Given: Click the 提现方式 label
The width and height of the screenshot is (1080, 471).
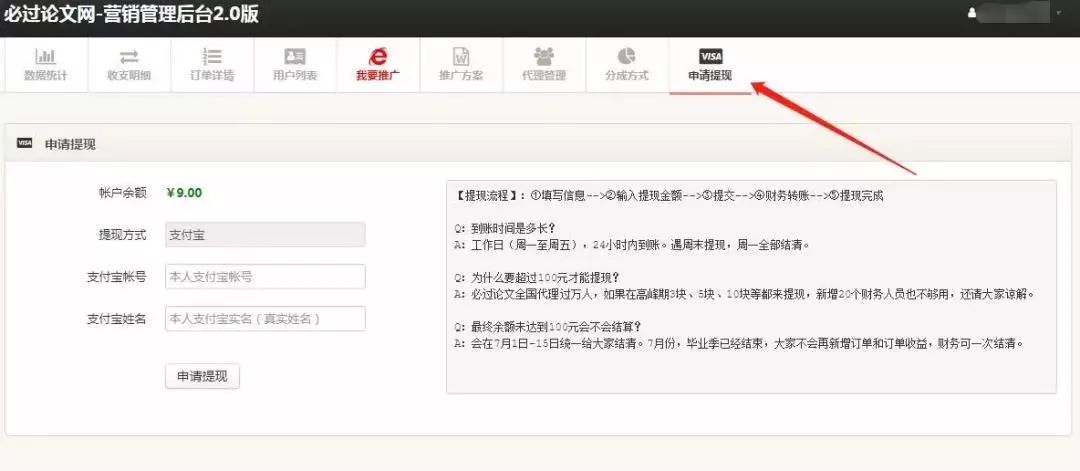Looking at the screenshot, I should (123, 235).
